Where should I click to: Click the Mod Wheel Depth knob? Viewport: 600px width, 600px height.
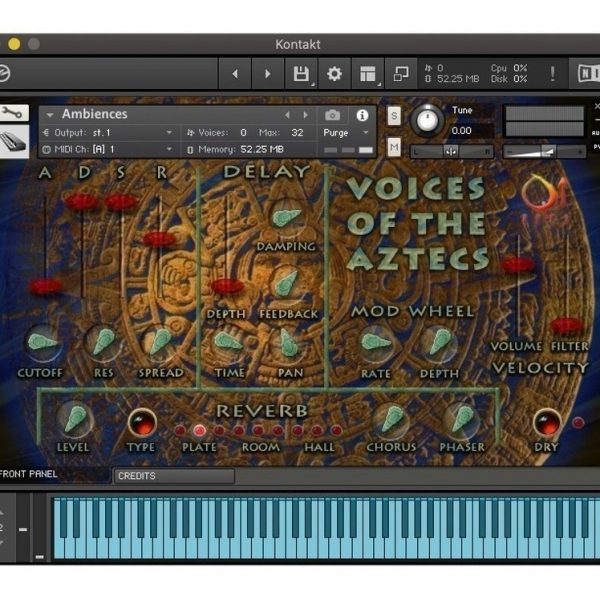coord(439,342)
